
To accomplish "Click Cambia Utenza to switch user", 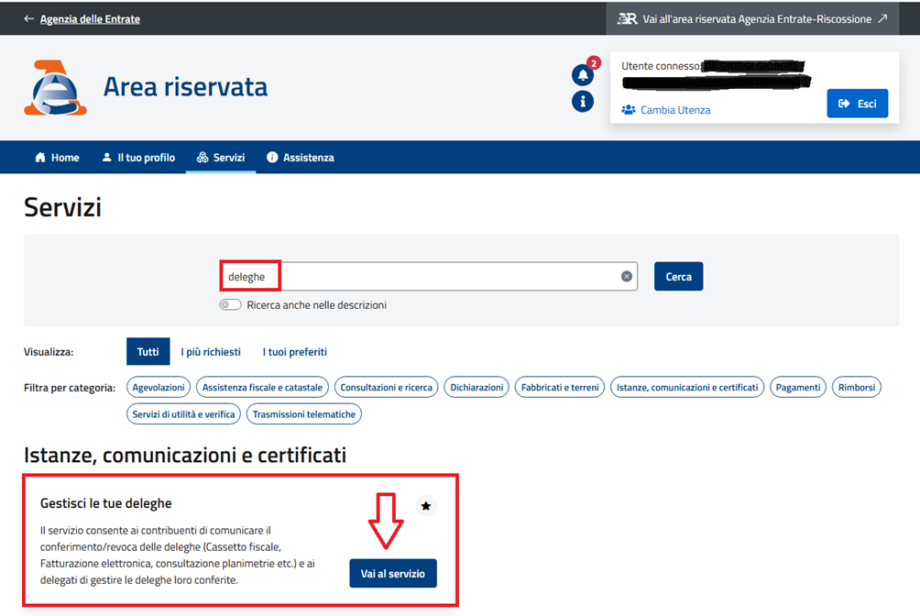I will (x=675, y=110).
